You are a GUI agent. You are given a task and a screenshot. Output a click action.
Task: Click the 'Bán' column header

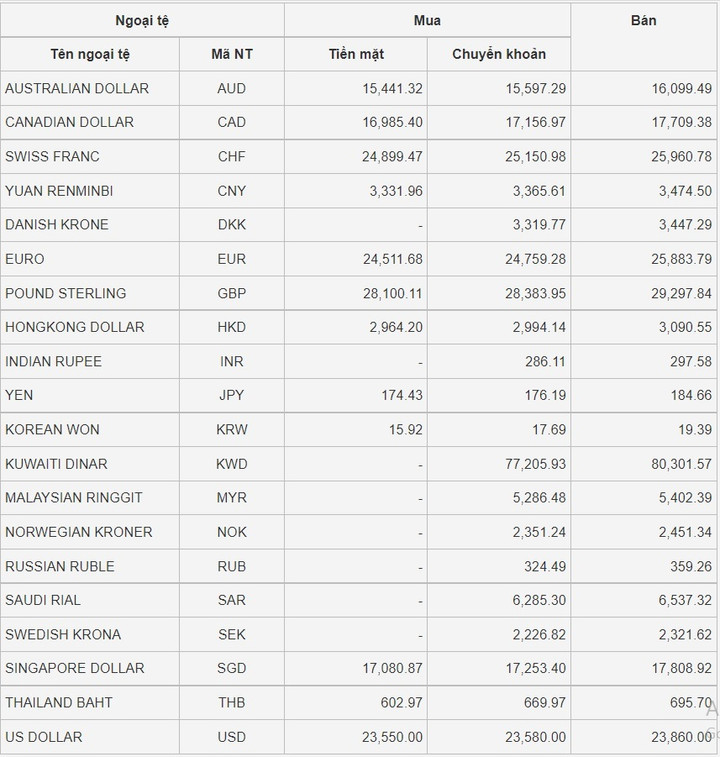click(x=644, y=20)
